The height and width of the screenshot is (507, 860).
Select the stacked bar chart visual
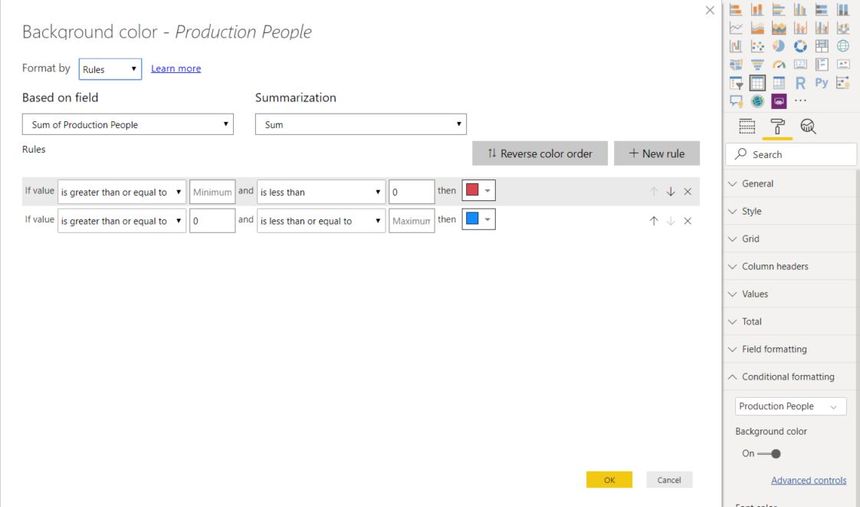pos(736,9)
